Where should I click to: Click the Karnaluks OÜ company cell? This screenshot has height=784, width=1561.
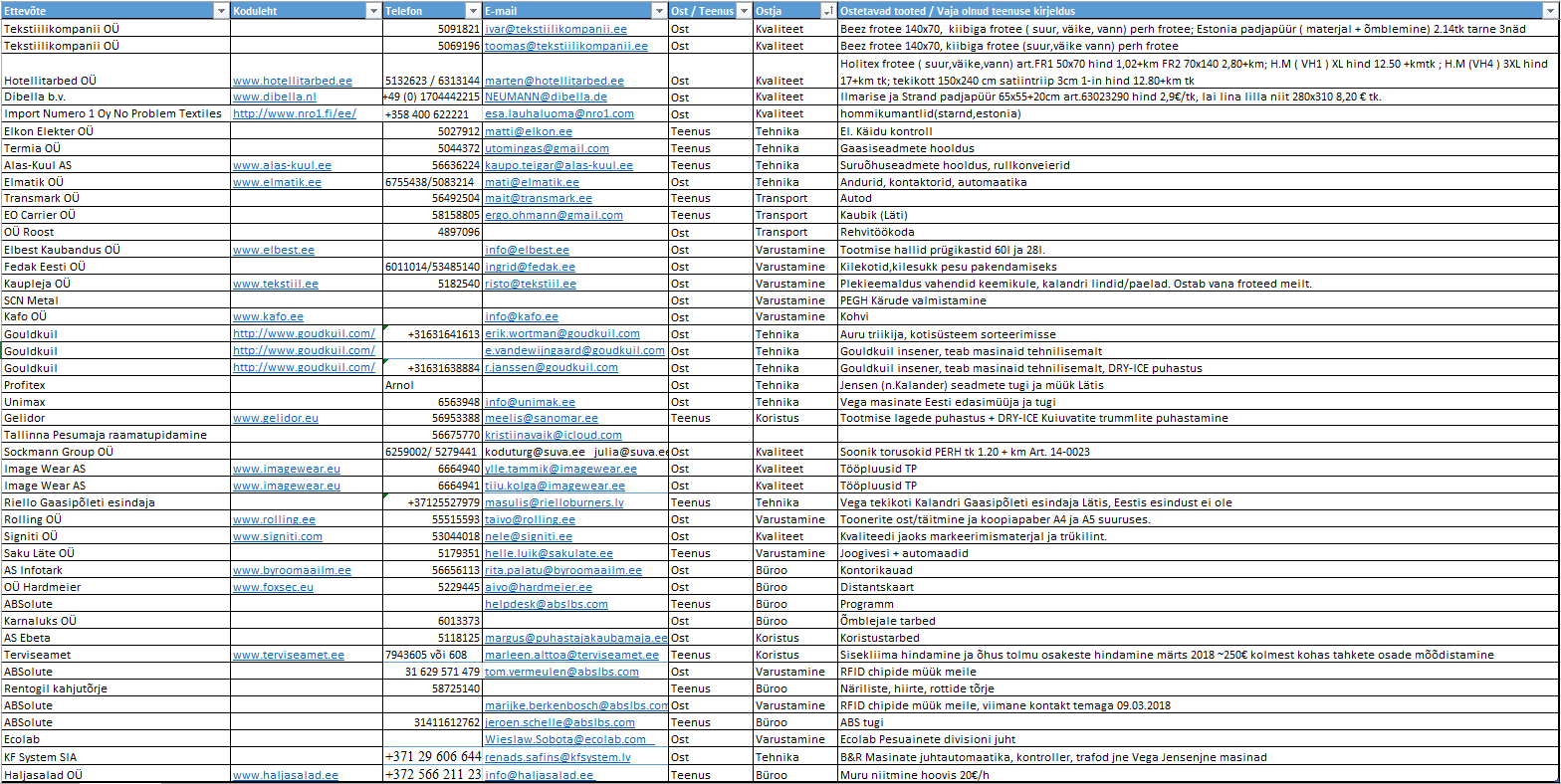[115, 621]
